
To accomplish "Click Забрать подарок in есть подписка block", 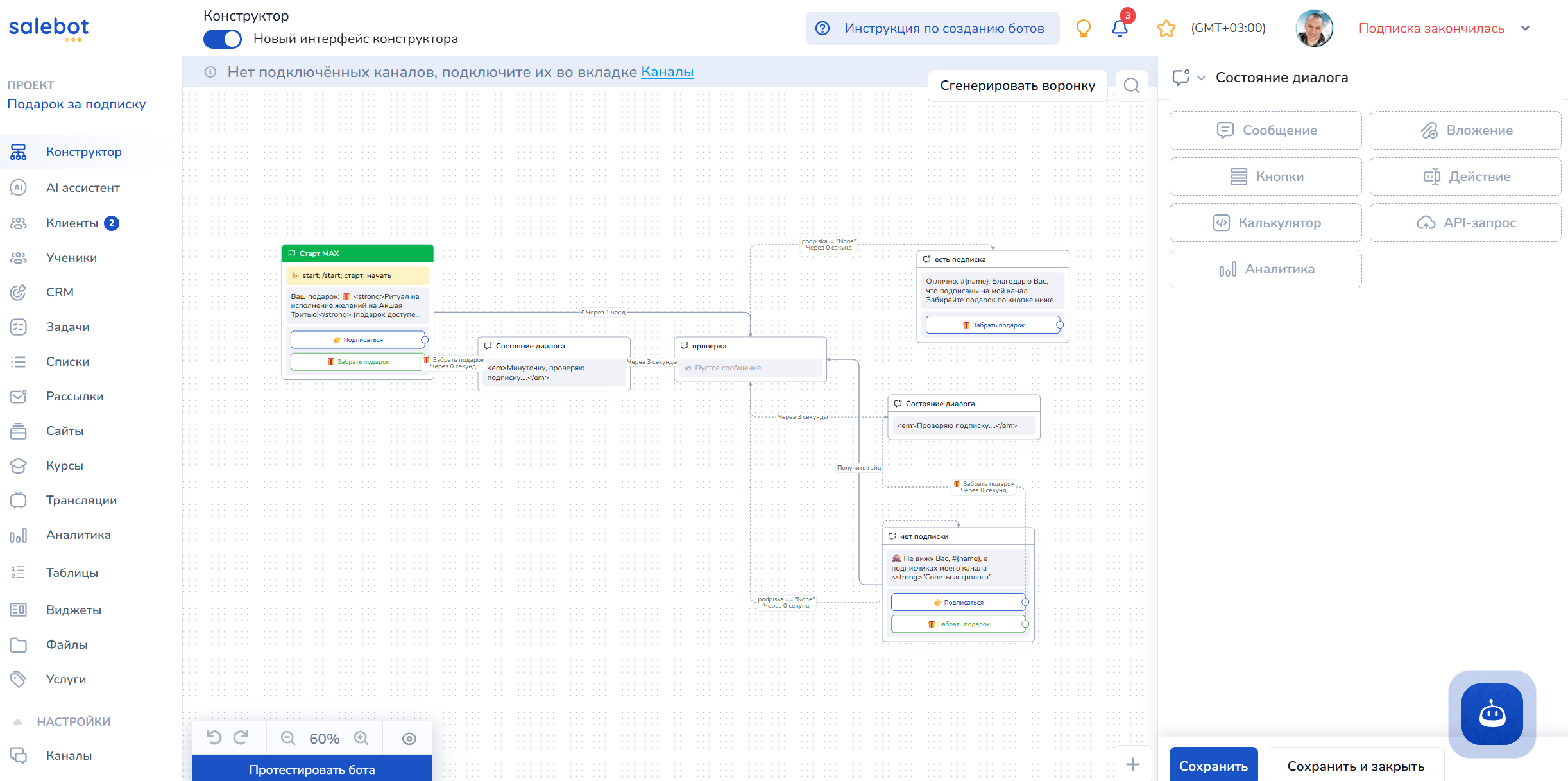I will coord(993,325).
